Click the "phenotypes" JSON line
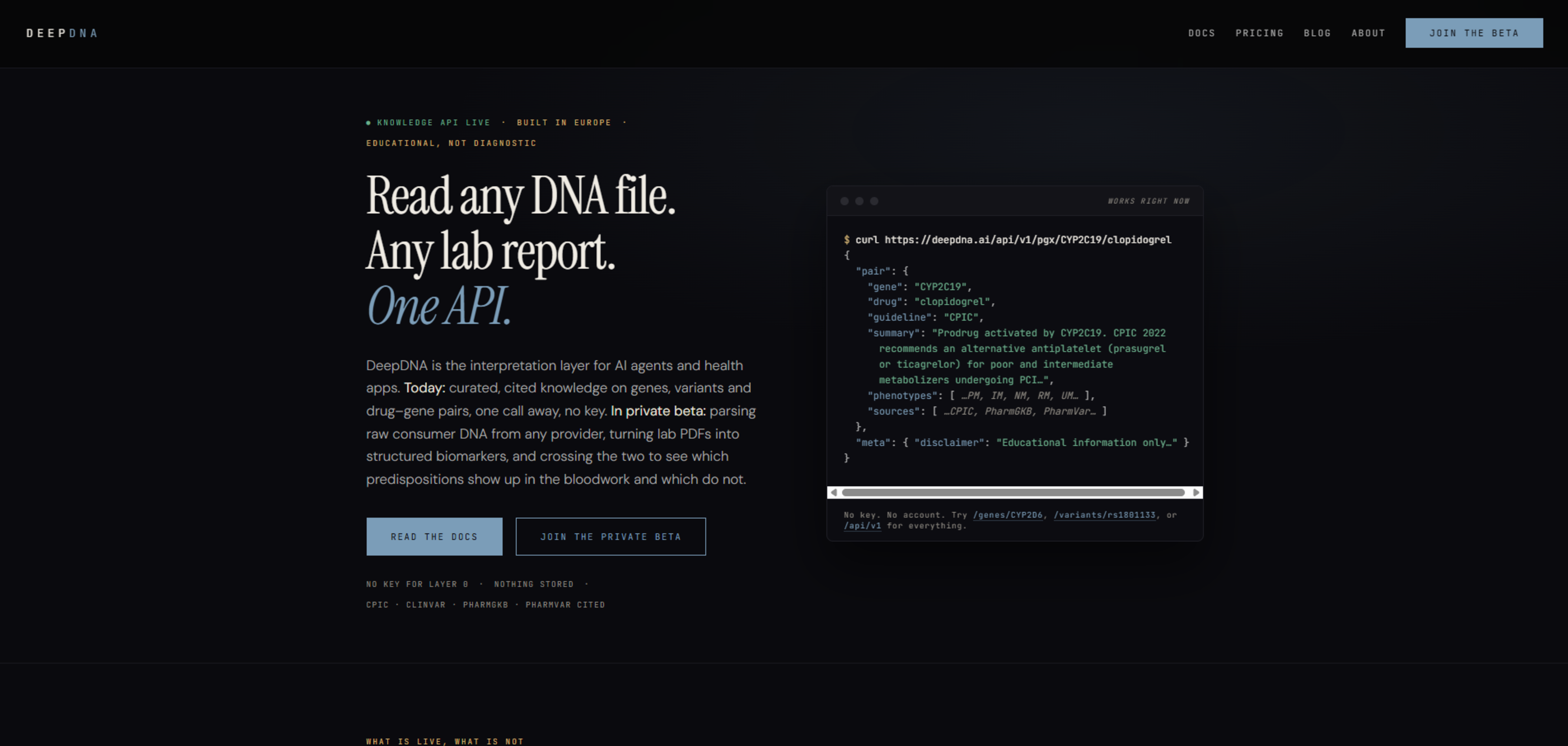This screenshot has width=1568, height=746. point(980,395)
